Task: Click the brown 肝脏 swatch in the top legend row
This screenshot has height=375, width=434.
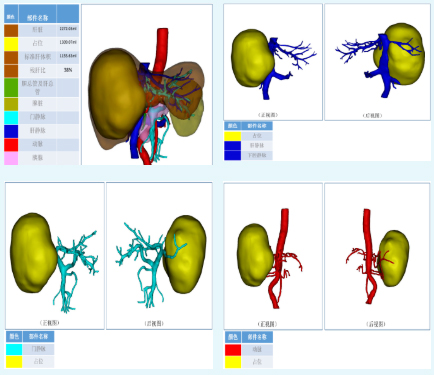Action: (11, 30)
